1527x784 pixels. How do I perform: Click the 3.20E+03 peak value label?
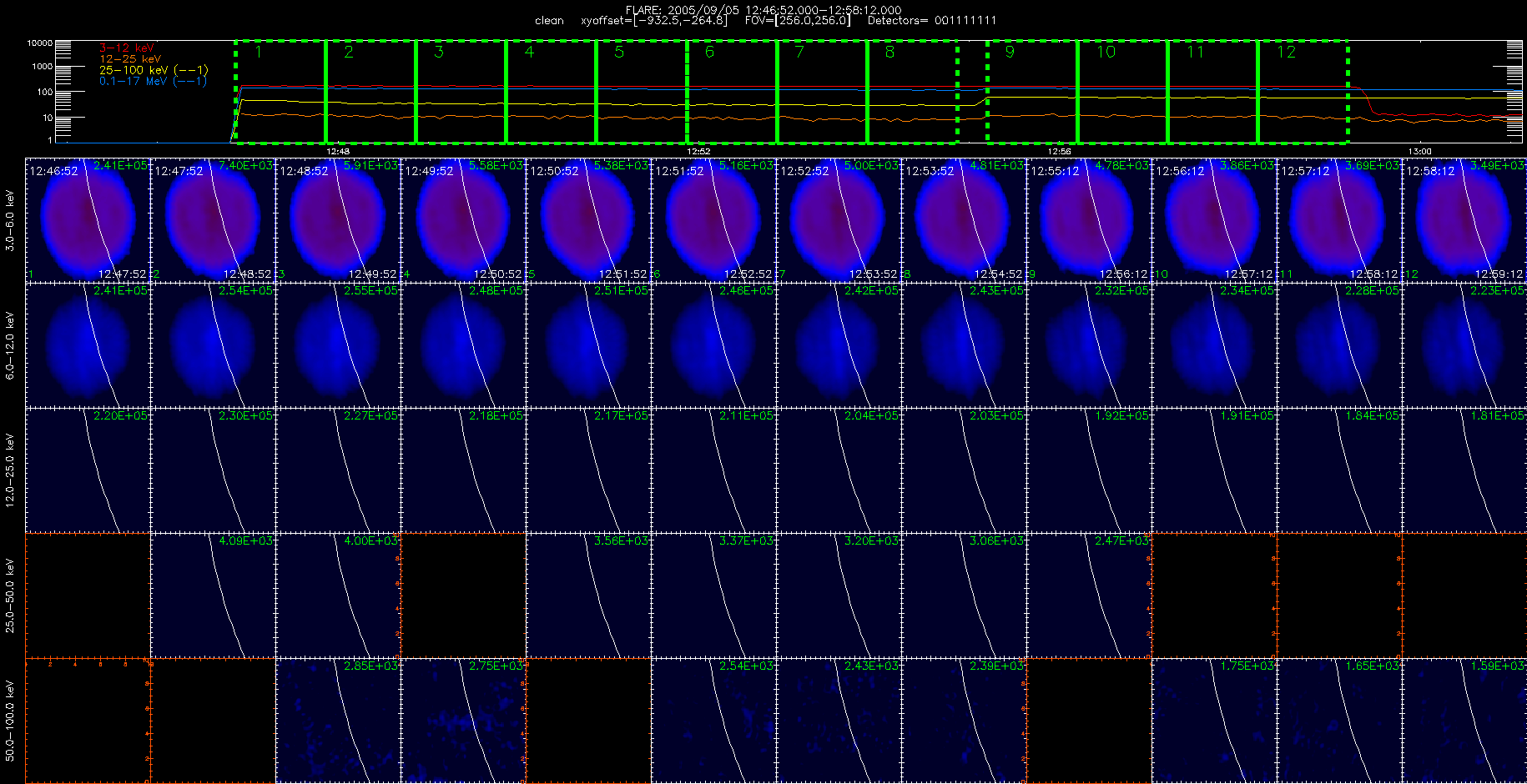coord(871,541)
